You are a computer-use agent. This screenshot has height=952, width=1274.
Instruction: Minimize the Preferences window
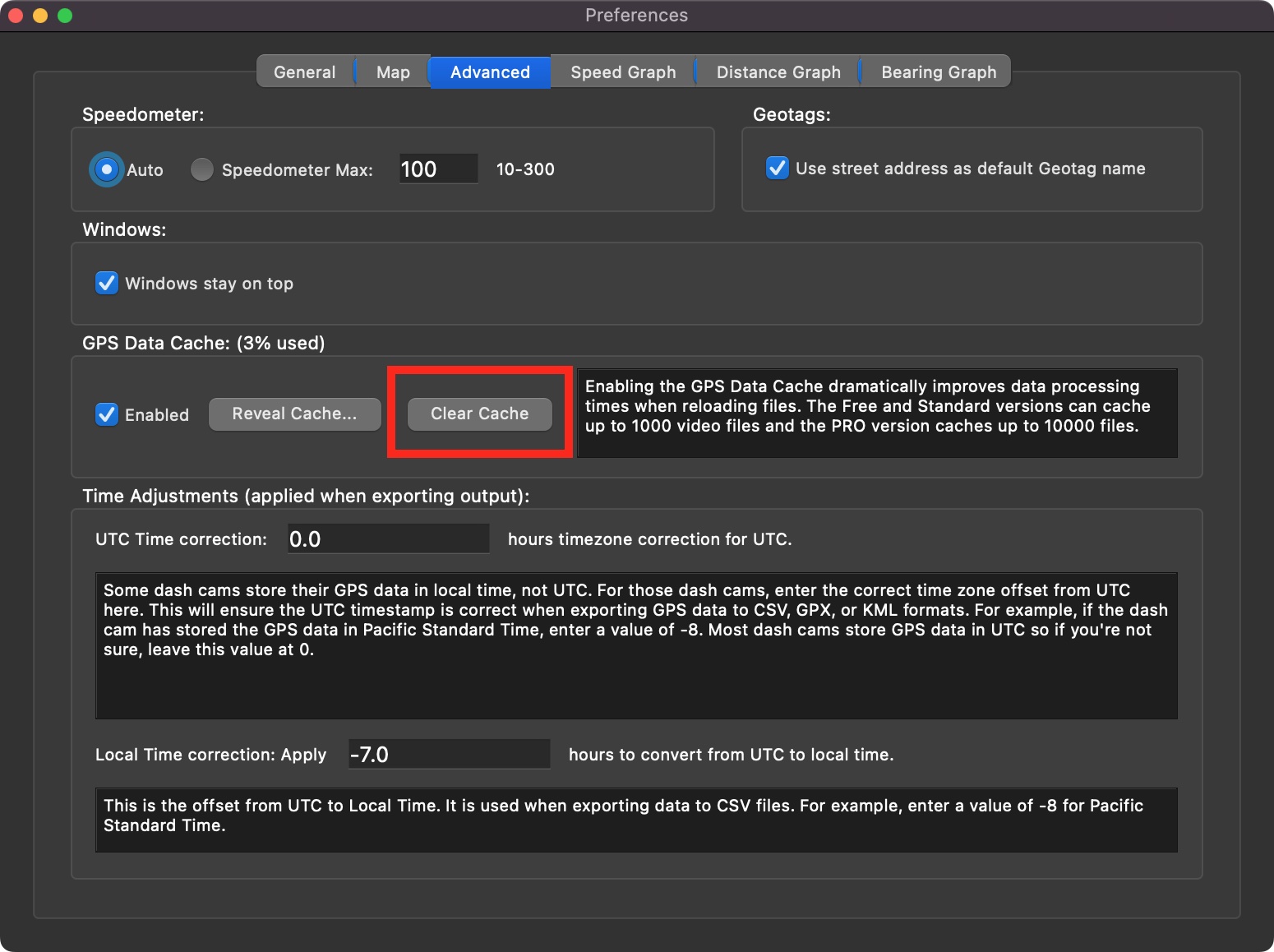pyautogui.click(x=40, y=16)
